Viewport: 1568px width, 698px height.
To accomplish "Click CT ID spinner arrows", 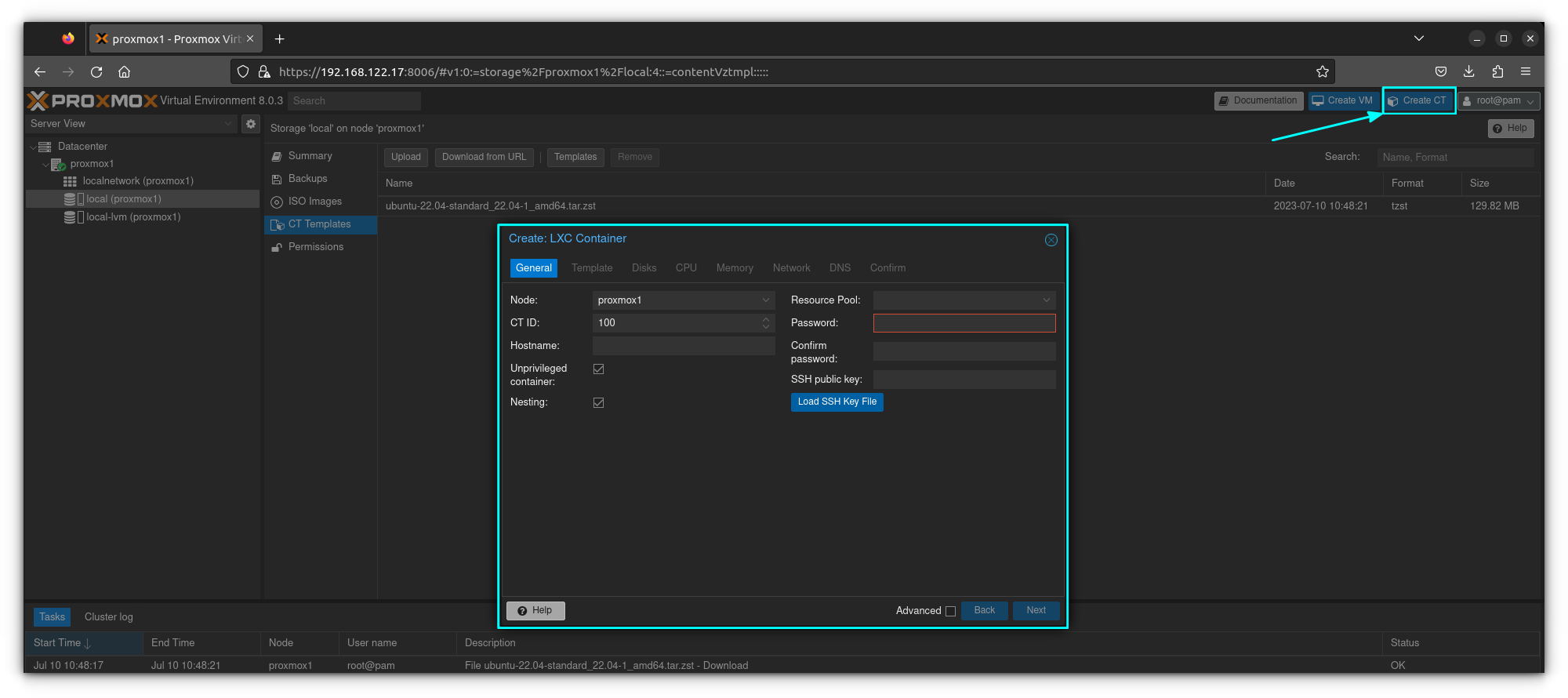I will point(766,323).
